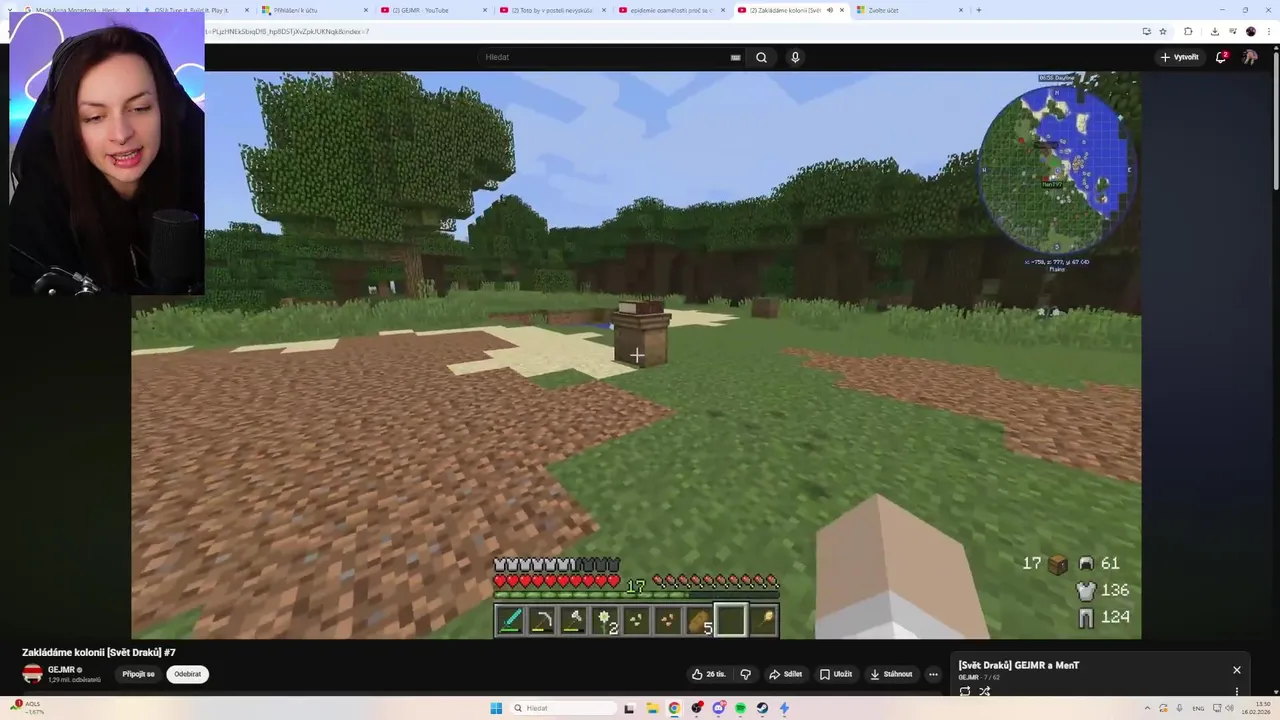Image resolution: width=1280 pixels, height=720 pixels.
Task: Open Spotify from taskbar
Action: [x=740, y=708]
